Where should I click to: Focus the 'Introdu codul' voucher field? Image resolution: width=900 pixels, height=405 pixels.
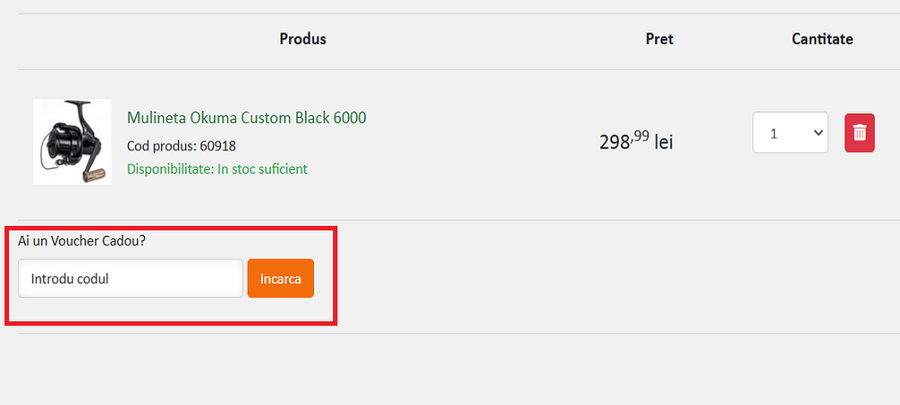[130, 279]
